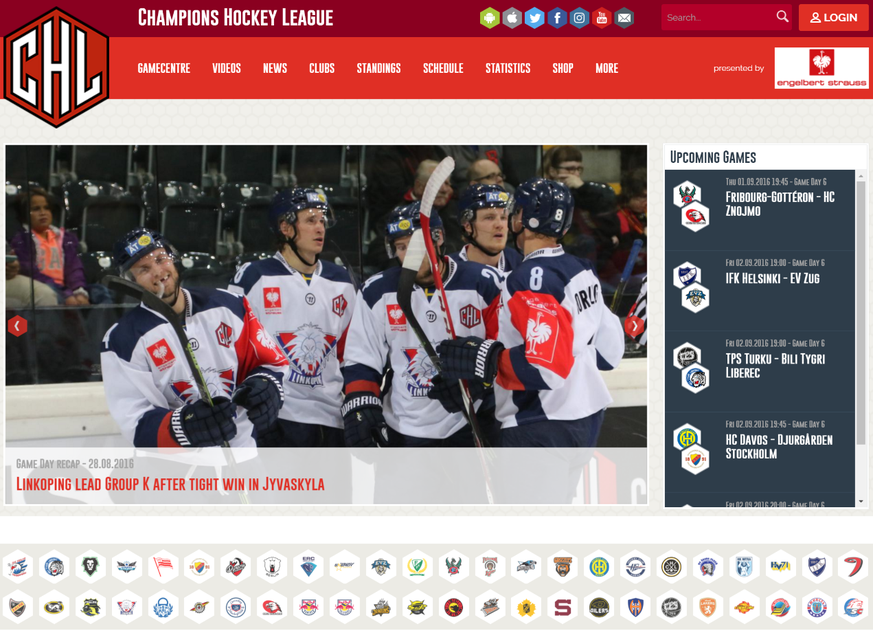The height and width of the screenshot is (633, 873).
Task: Go to CHL hexagon logo home
Action: point(56,67)
